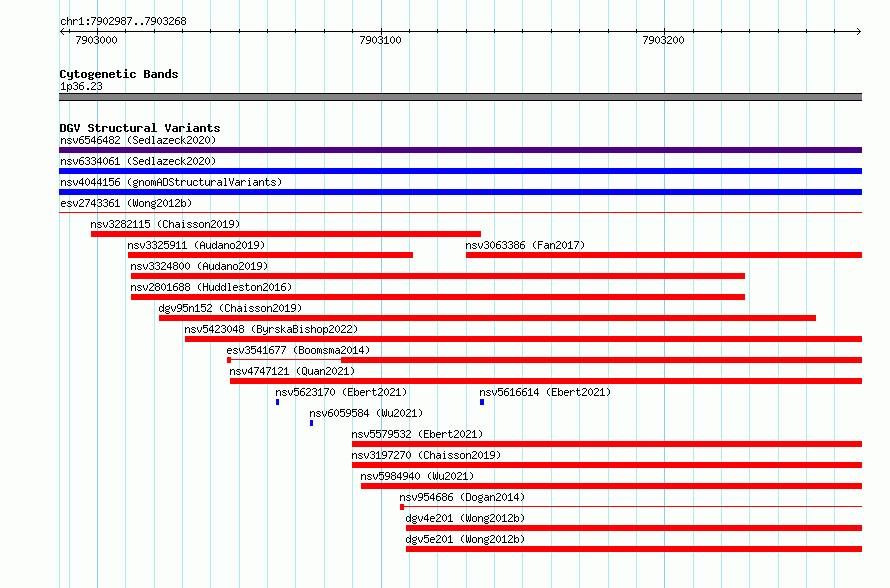Click the Cytogenetic Bands track title
Viewport: 890px width, 588px height.
pos(119,74)
